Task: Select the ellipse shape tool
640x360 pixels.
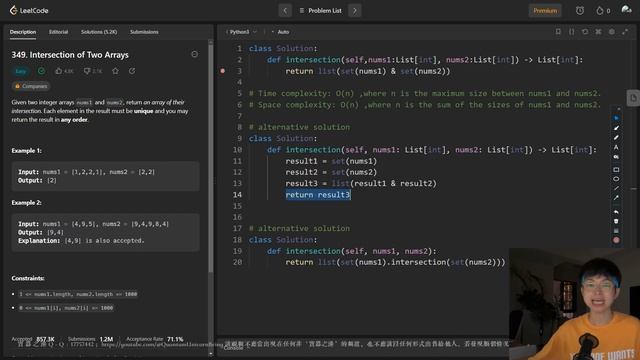Action: tap(616, 179)
